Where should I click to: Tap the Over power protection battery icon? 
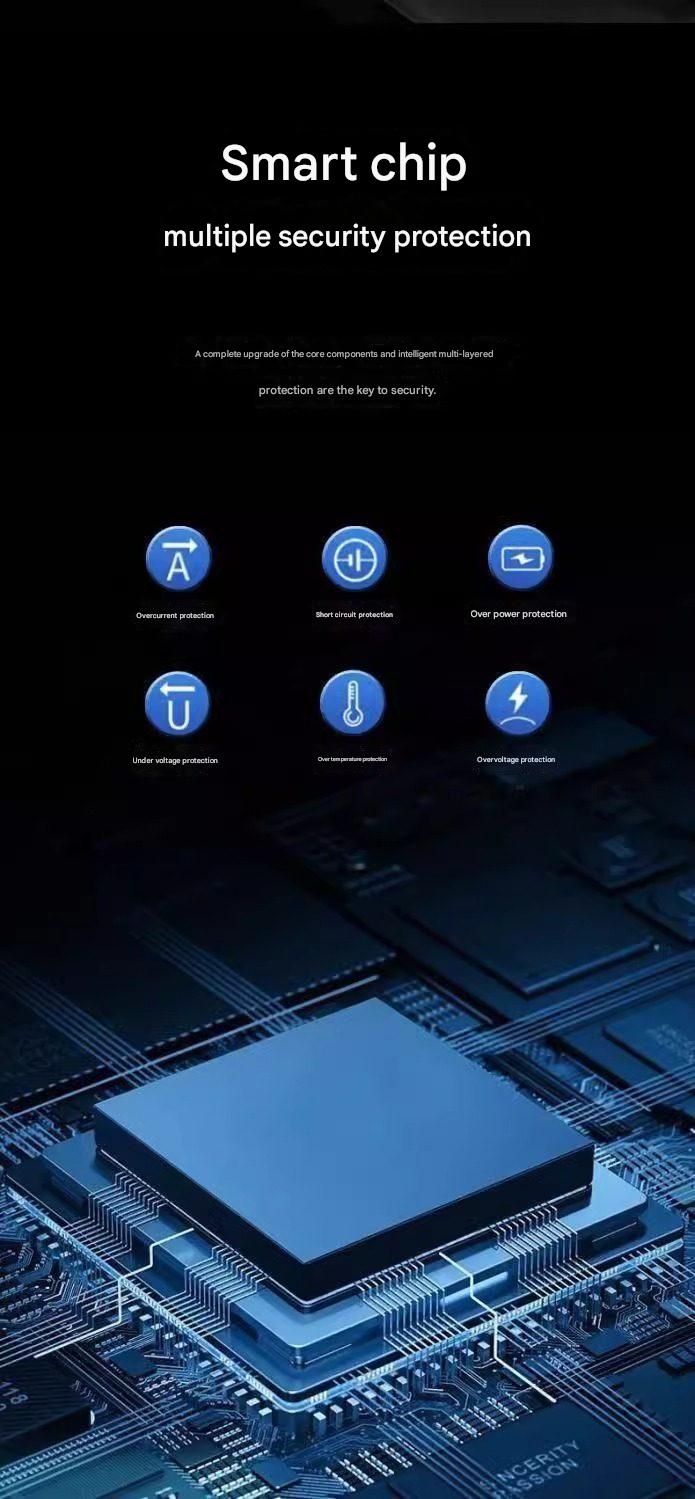519,557
